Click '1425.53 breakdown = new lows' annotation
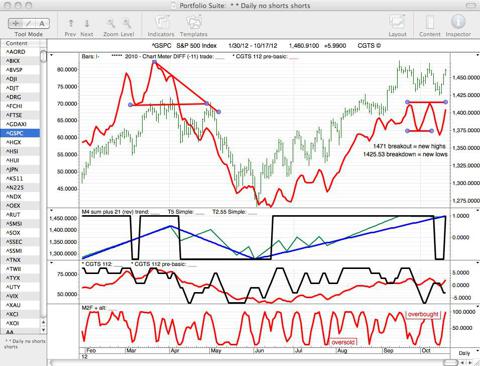The width and height of the screenshot is (480, 366). (405, 154)
